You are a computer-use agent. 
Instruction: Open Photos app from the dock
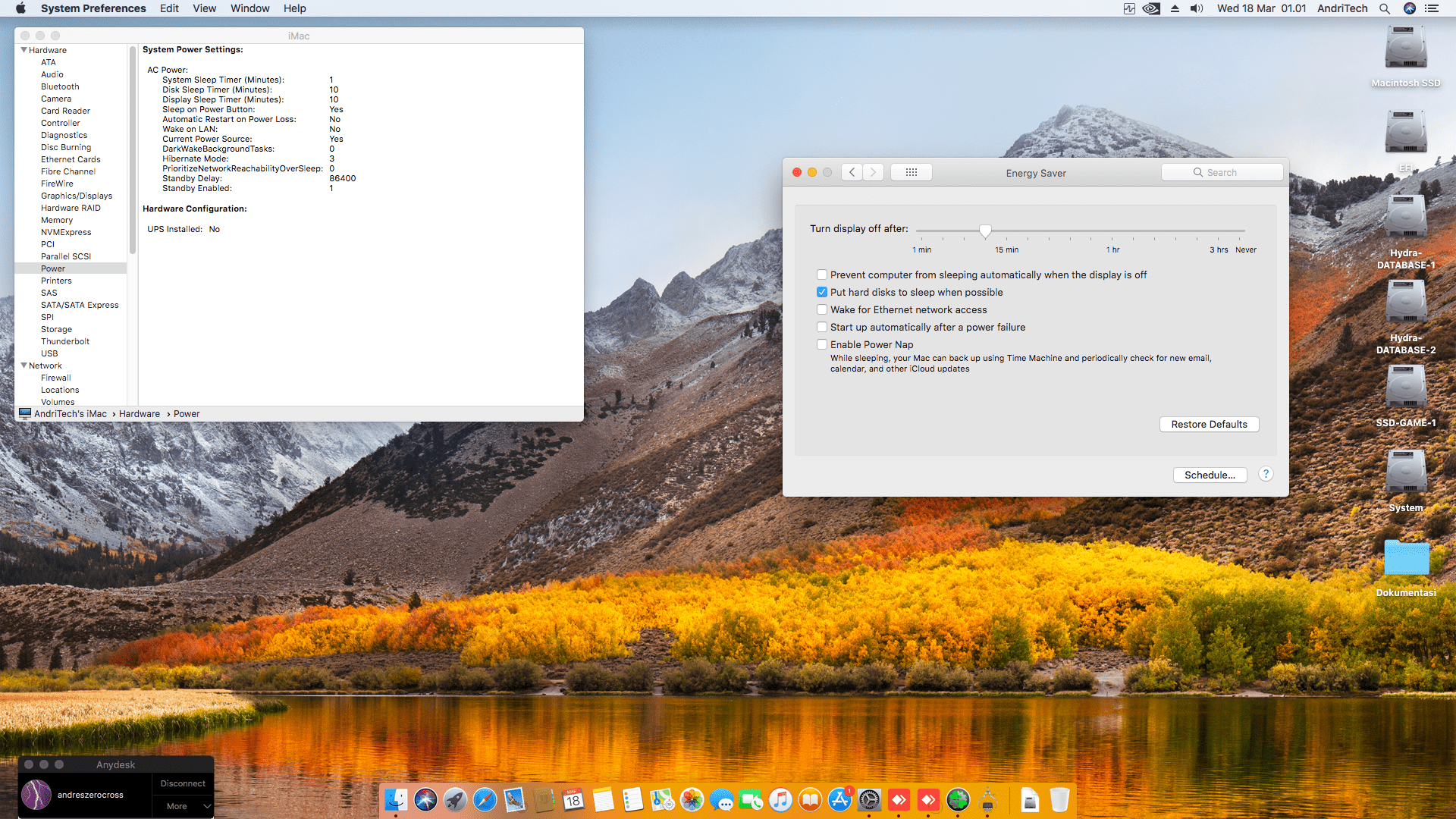pos(692,799)
